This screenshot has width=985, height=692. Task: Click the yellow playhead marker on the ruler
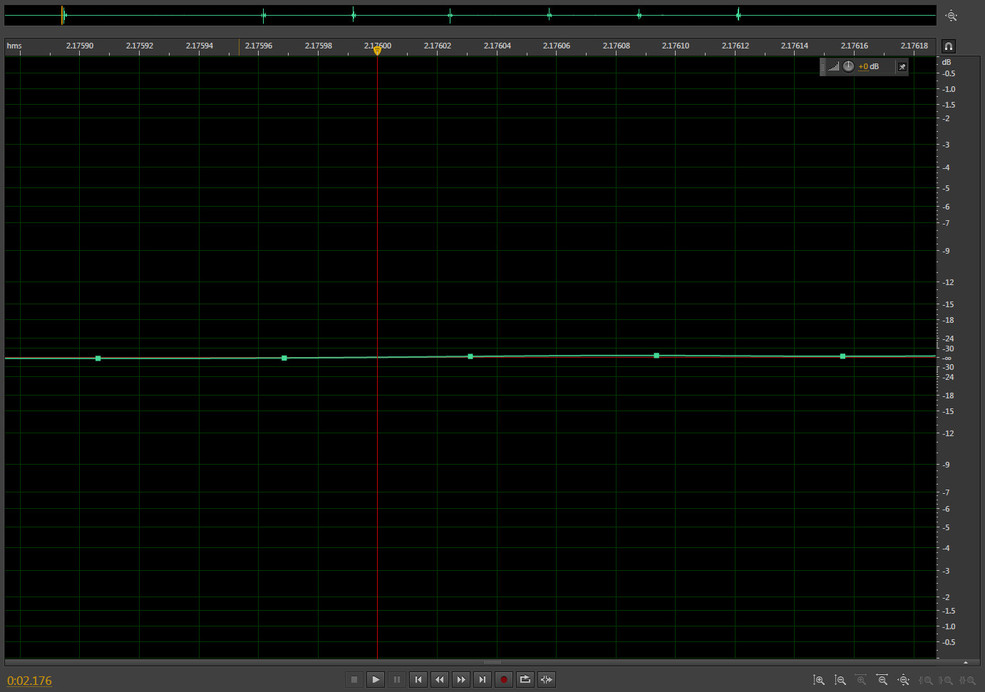click(x=377, y=51)
